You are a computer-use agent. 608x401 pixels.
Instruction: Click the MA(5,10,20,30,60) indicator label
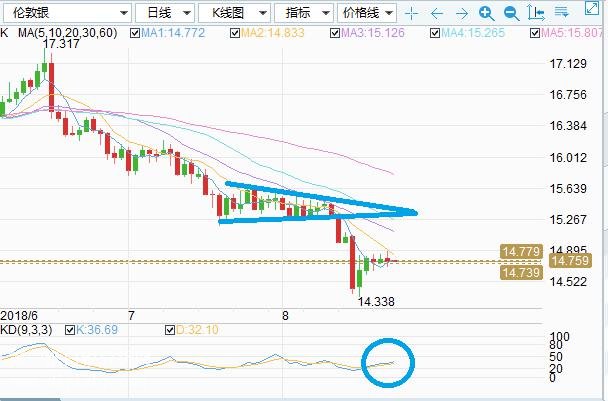(x=67, y=33)
